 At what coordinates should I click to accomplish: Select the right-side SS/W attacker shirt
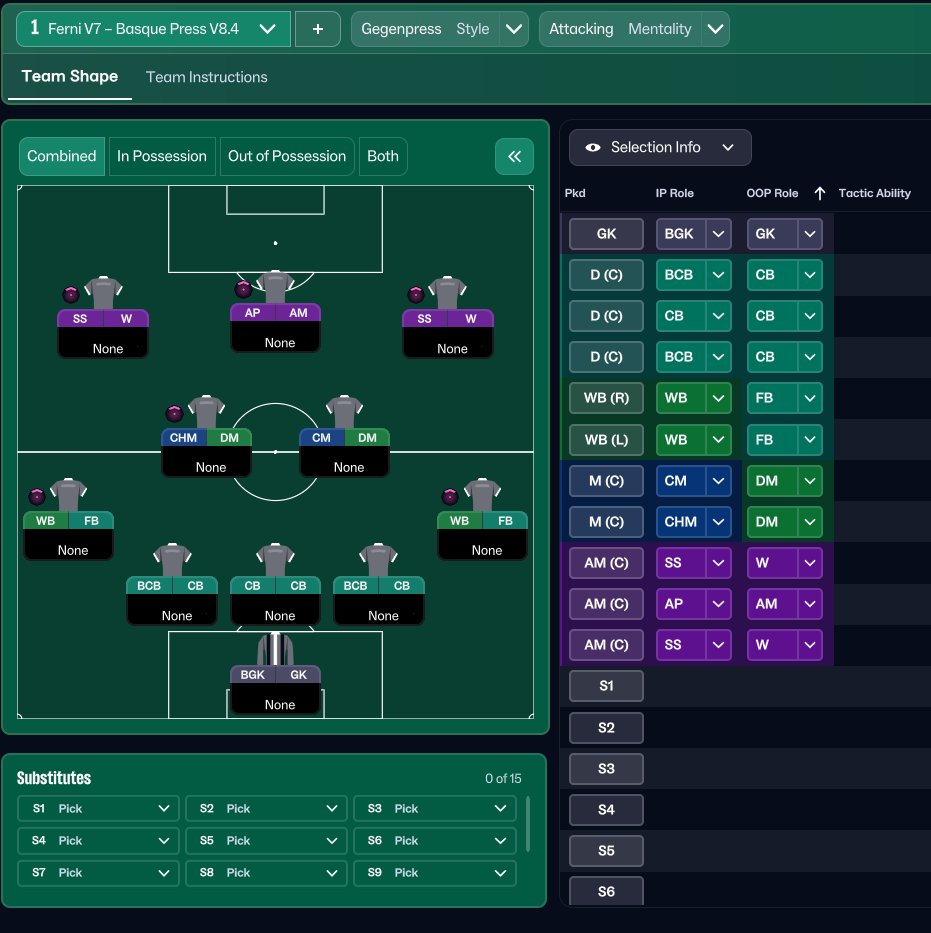[447, 293]
